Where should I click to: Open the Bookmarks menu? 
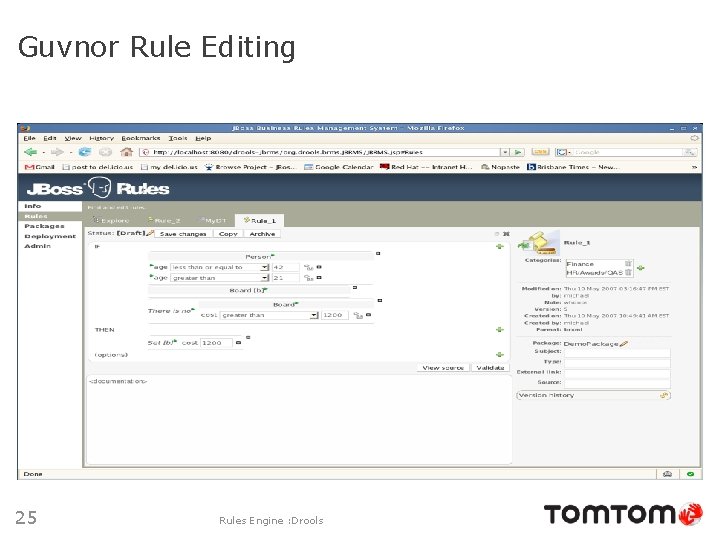coord(141,138)
